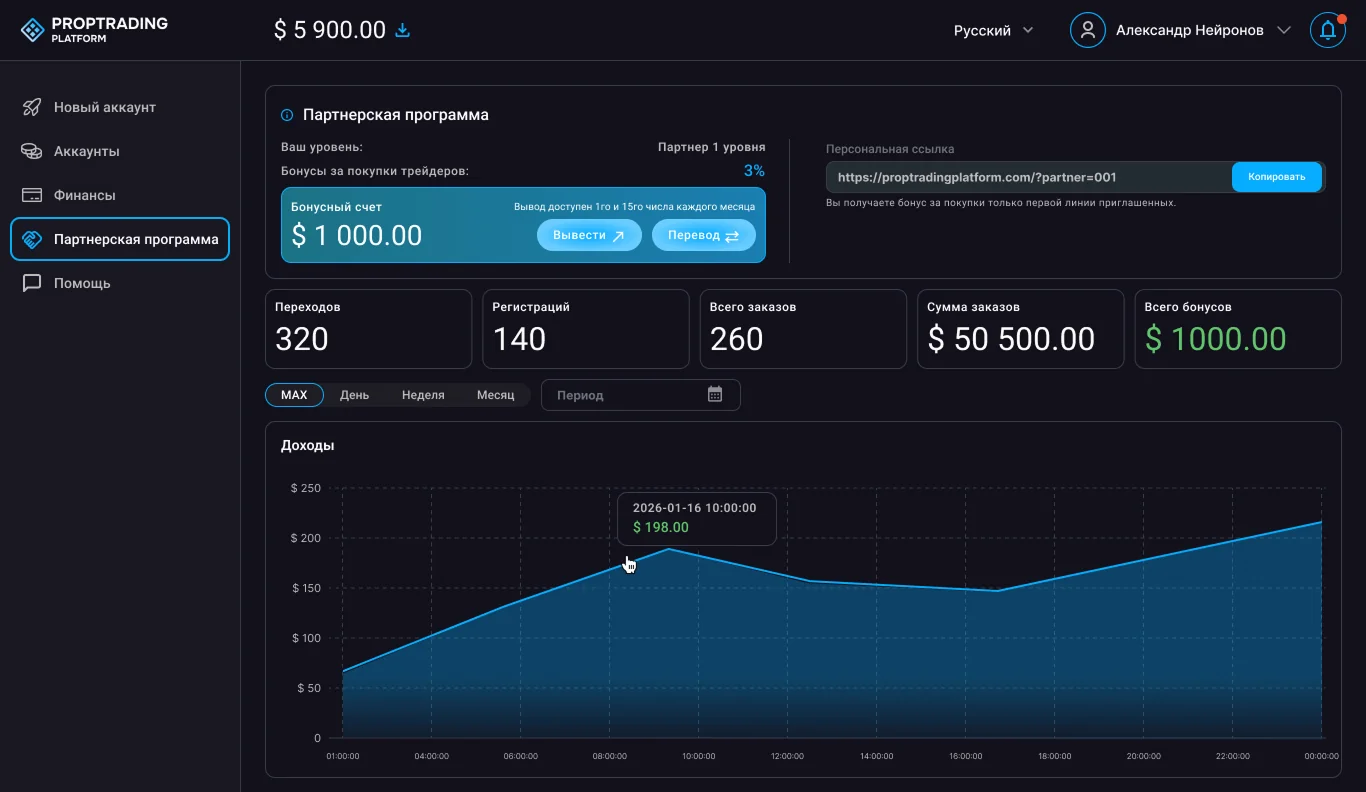Click the Всего бонусов $ 1000.00 card

coord(1238,329)
